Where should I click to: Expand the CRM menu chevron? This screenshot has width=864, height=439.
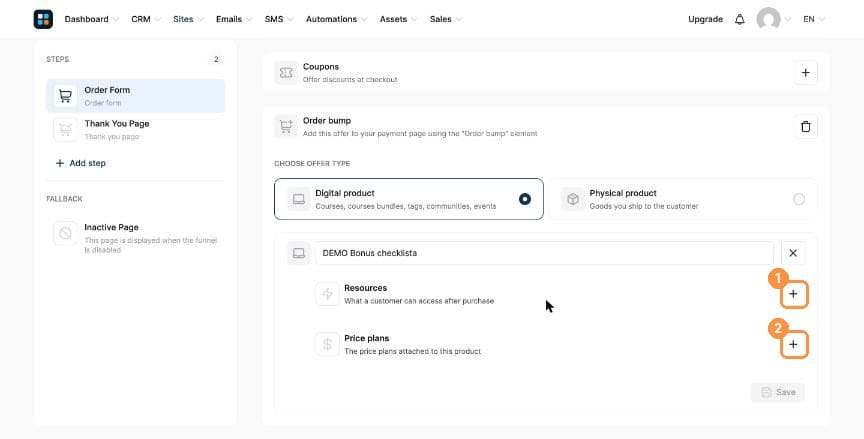click(158, 20)
